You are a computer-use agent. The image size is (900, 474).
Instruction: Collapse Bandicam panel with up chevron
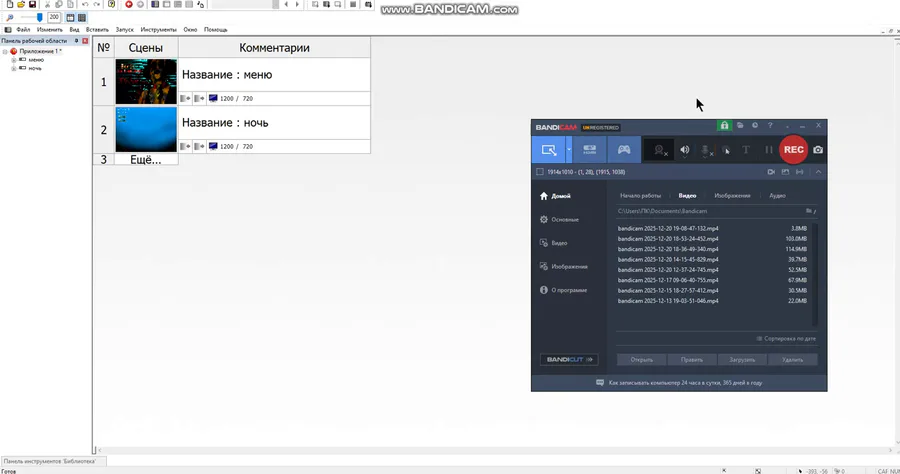tap(818, 172)
